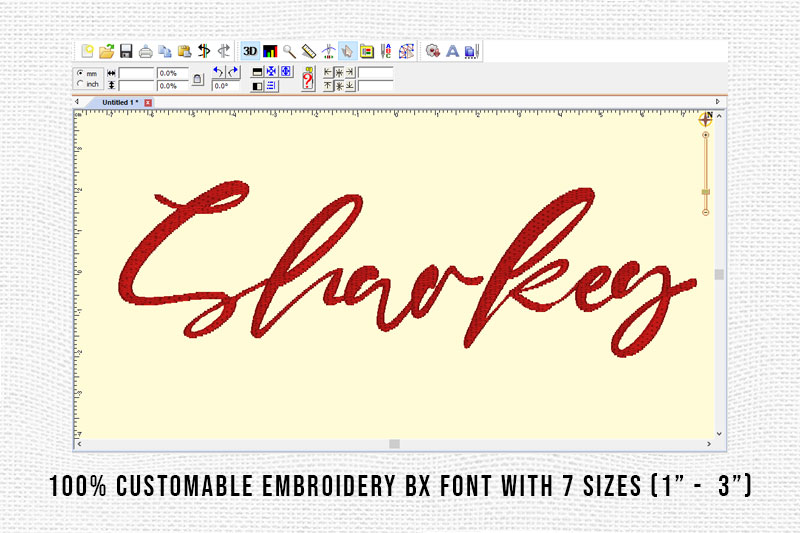Click the width percentage 0.0% field
The image size is (800, 533).
172,73
